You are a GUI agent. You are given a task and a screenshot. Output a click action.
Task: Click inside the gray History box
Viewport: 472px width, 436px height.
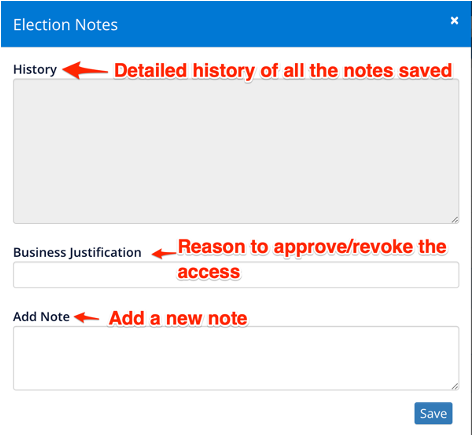tap(236, 151)
